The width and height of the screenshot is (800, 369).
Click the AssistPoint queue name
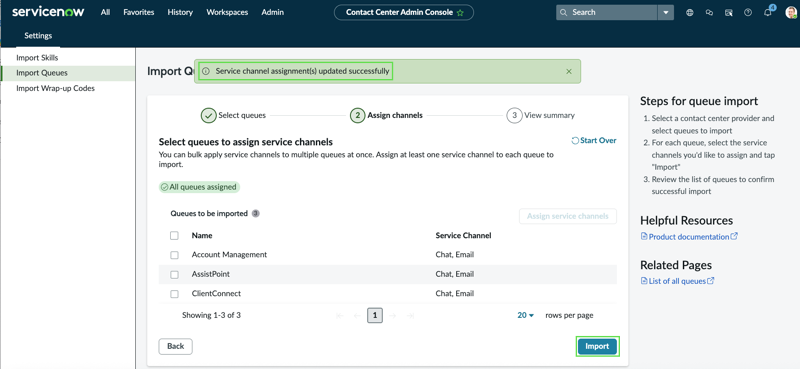(x=211, y=275)
